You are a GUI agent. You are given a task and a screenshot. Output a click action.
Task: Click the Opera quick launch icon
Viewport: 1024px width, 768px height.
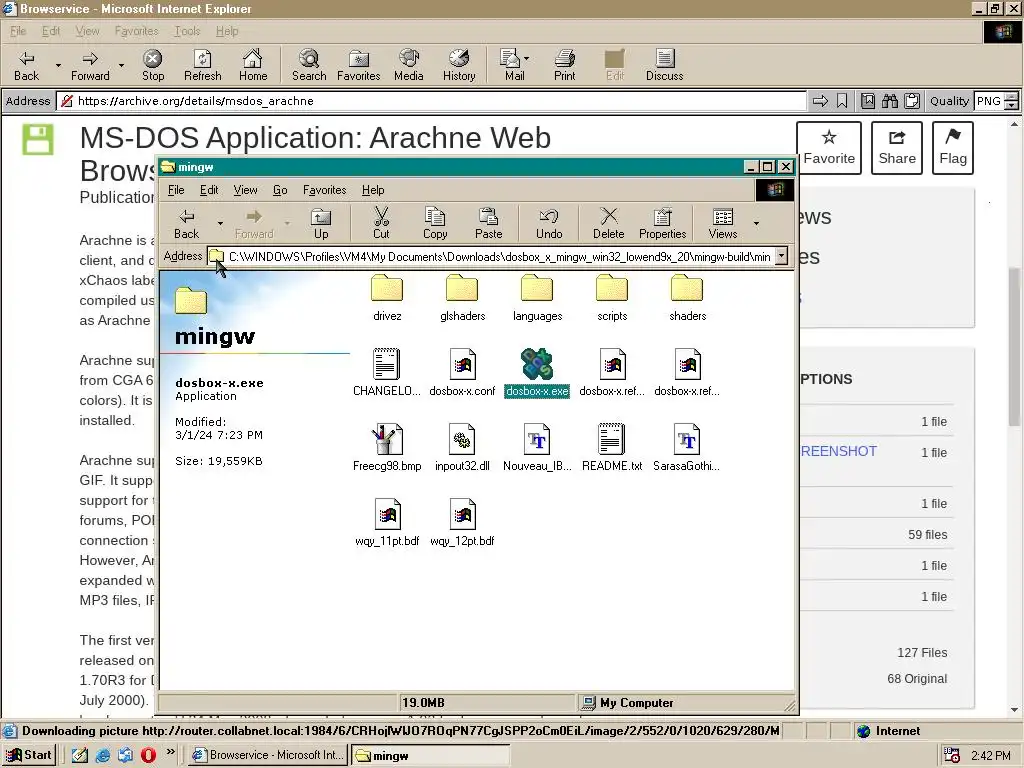[x=148, y=755]
